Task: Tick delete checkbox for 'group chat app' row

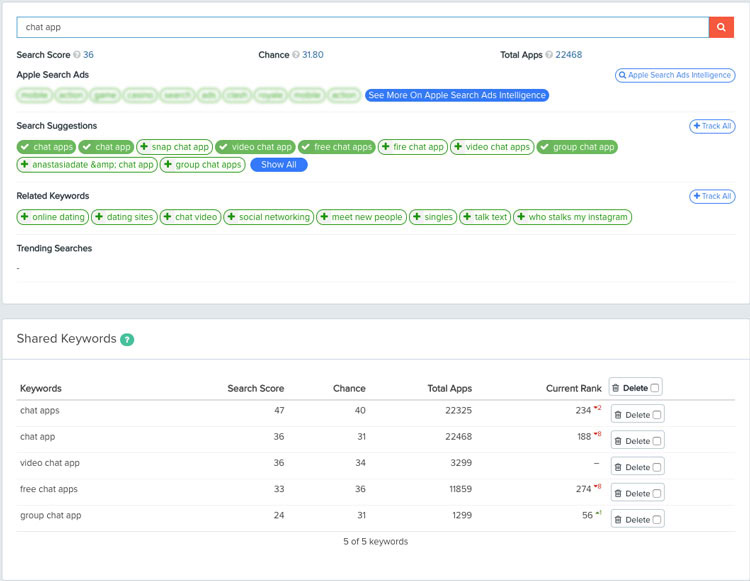Action: tap(657, 520)
